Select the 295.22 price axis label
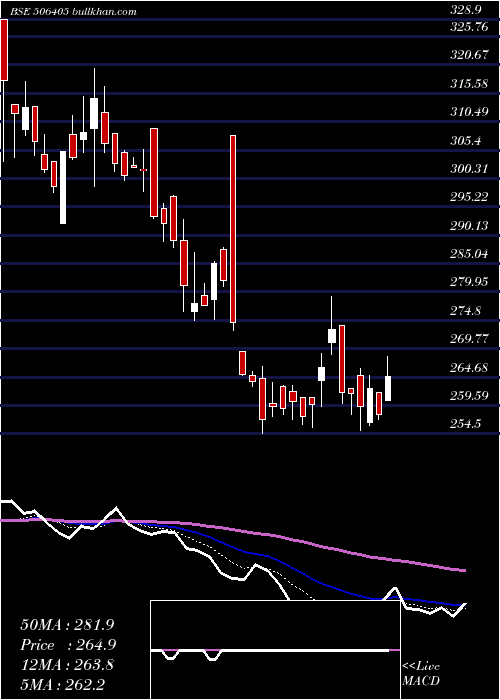This screenshot has width=500, height=700. pos(470,197)
